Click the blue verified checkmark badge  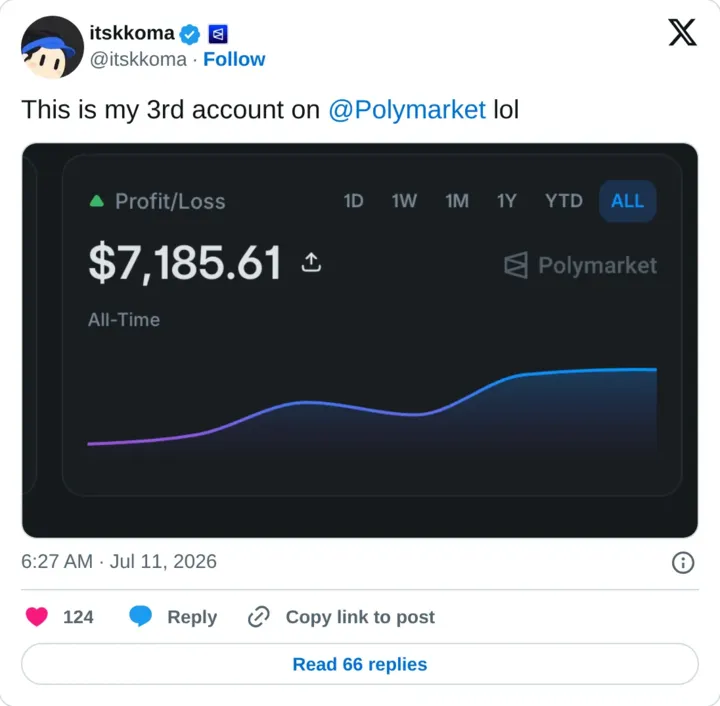[190, 34]
